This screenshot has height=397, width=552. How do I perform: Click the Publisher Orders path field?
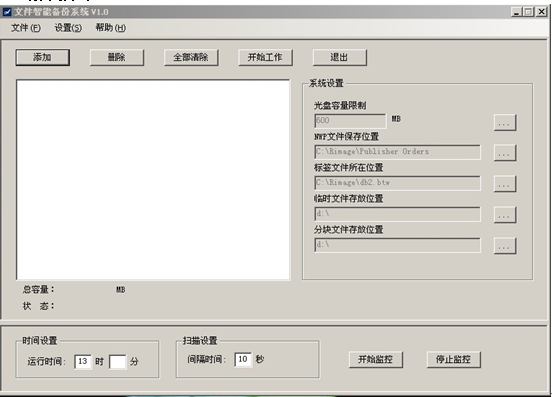tap(397, 152)
